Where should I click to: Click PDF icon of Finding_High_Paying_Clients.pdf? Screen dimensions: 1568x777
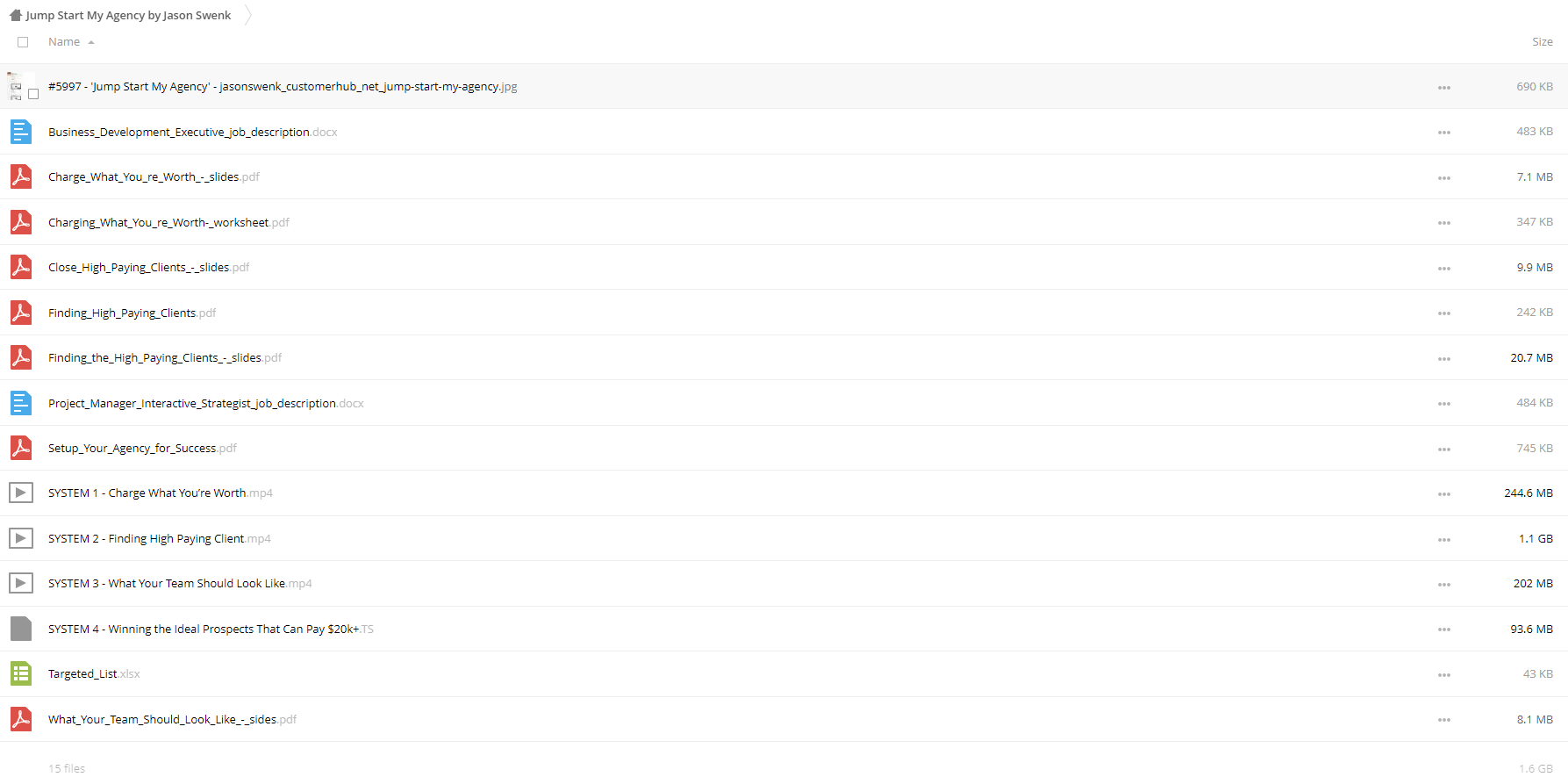click(21, 313)
